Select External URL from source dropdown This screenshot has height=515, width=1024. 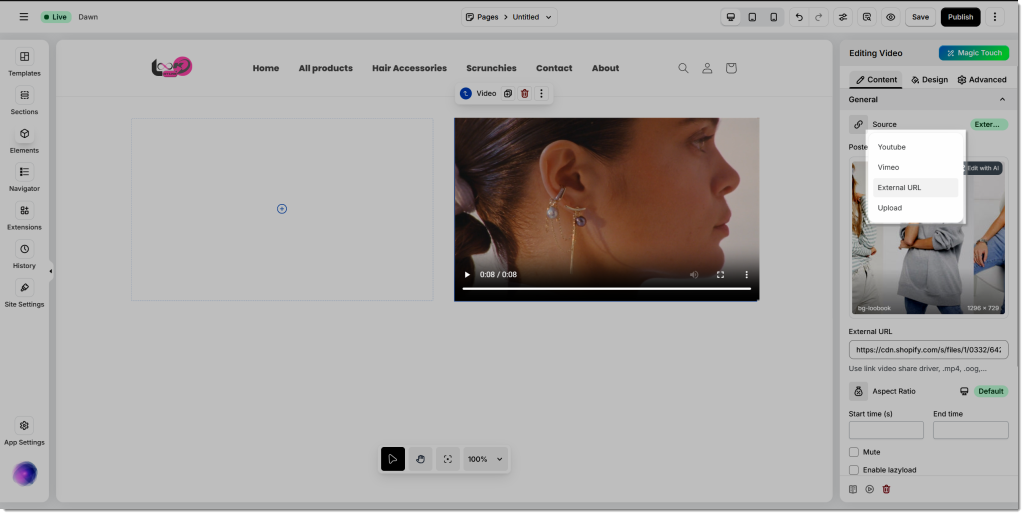tap(899, 188)
